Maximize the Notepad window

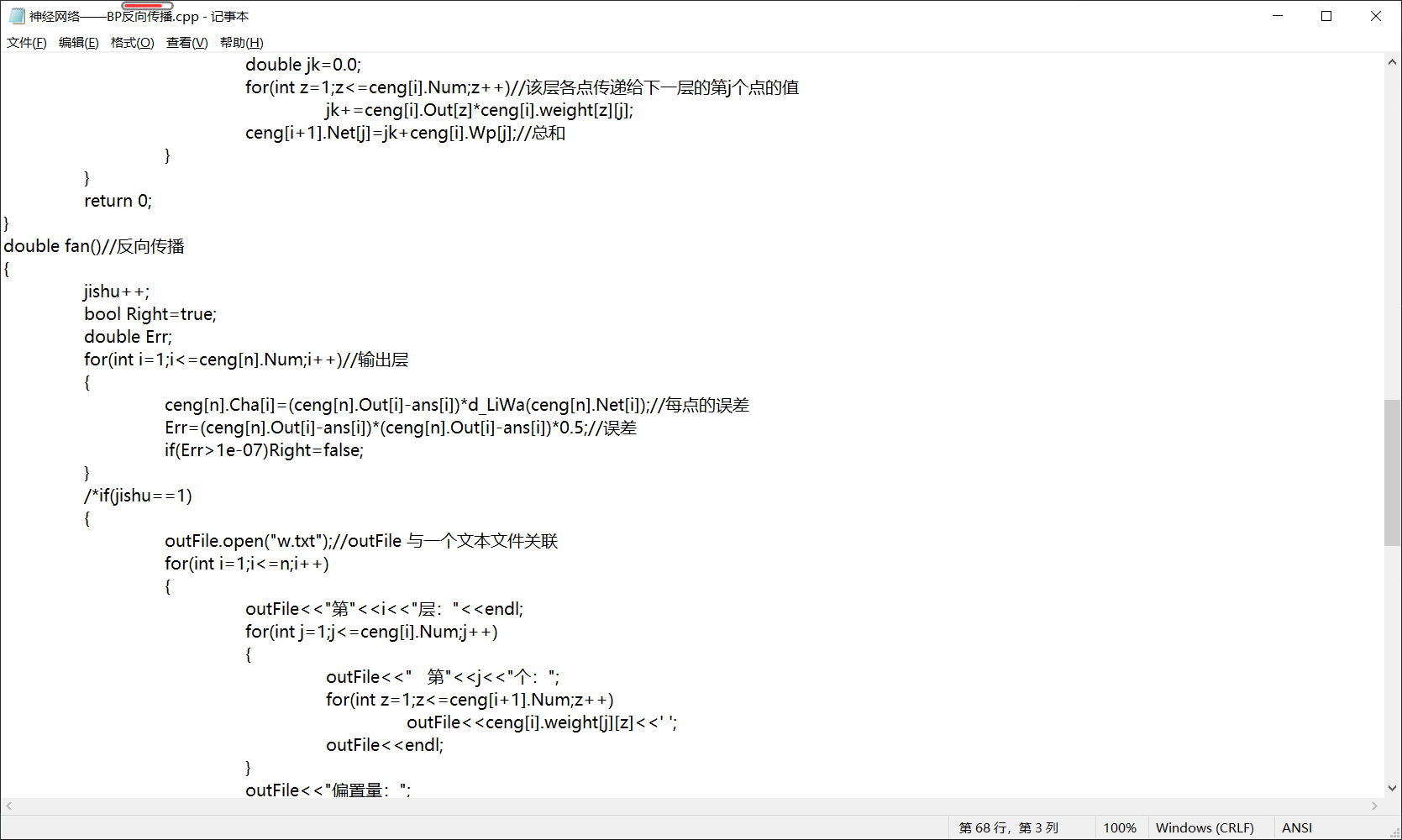[1326, 16]
